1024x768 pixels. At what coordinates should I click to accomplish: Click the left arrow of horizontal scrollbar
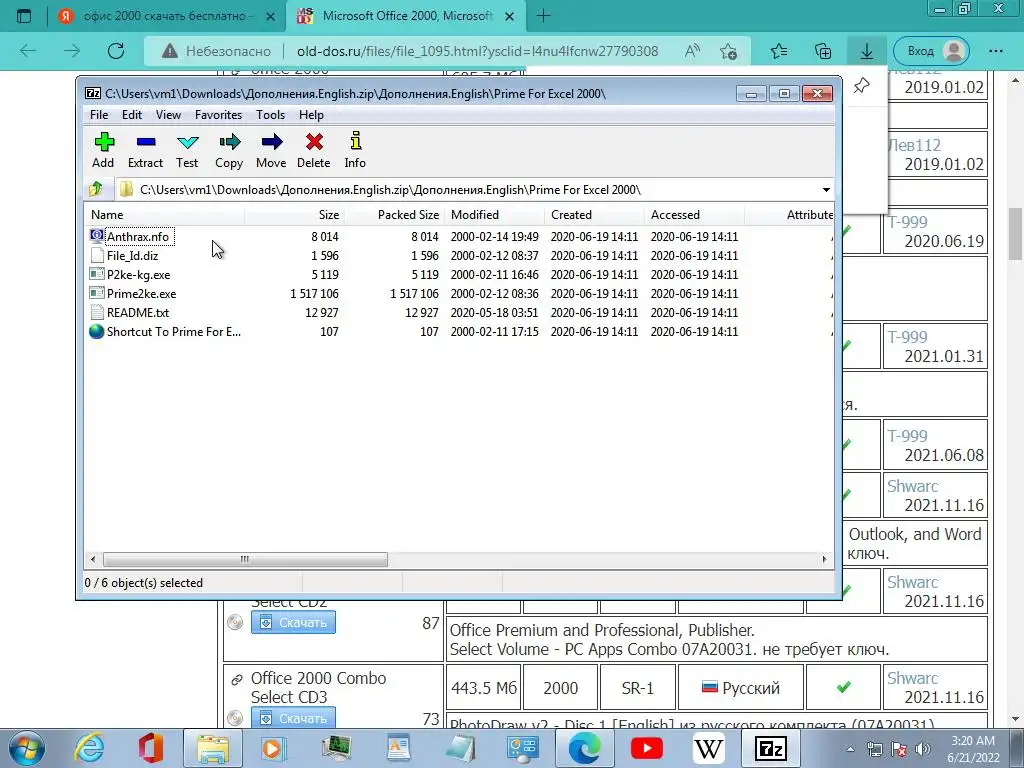[x=93, y=559]
